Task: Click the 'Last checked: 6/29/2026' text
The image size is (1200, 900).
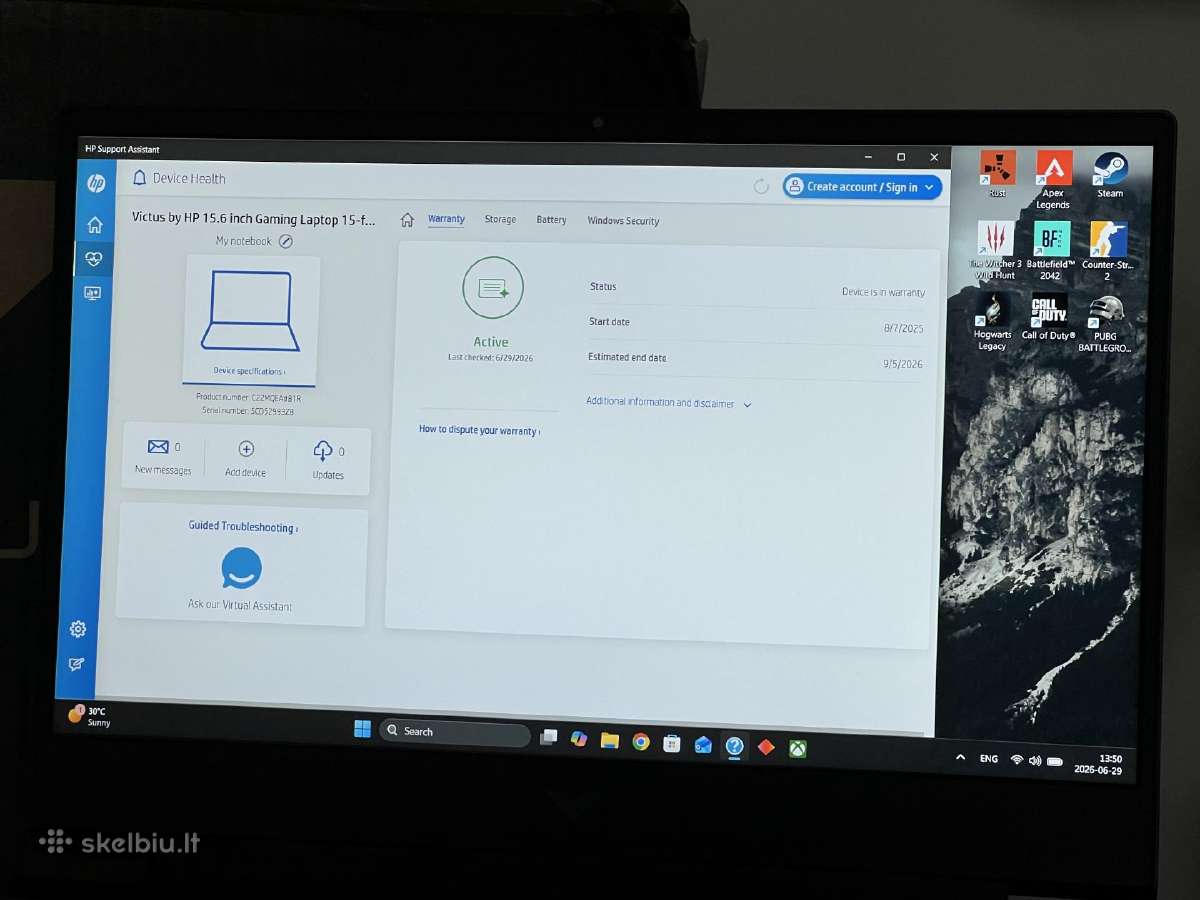Action: pos(491,357)
